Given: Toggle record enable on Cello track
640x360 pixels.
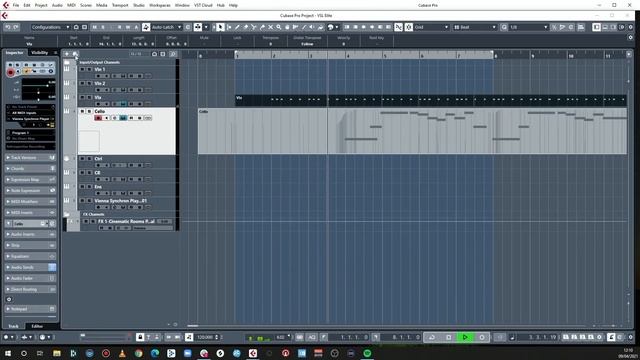Looking at the screenshot, I should pyautogui.click(x=98, y=118).
